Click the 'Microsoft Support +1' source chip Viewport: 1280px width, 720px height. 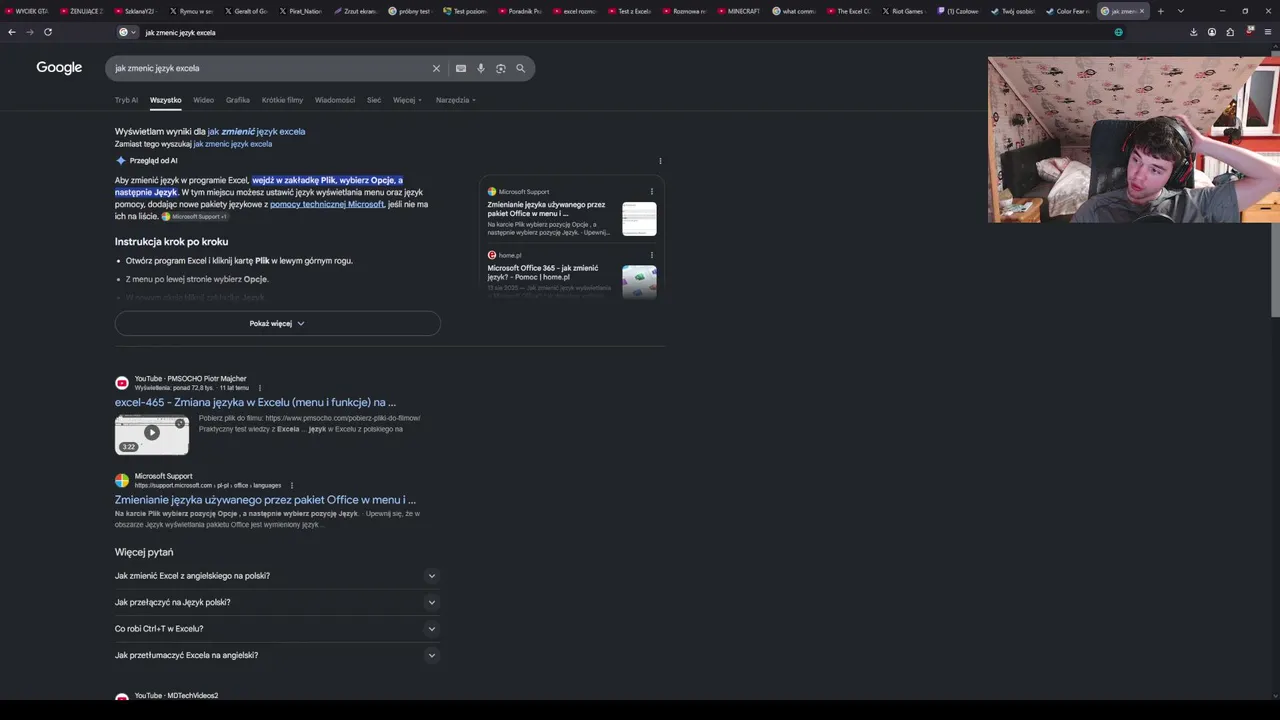[195, 217]
